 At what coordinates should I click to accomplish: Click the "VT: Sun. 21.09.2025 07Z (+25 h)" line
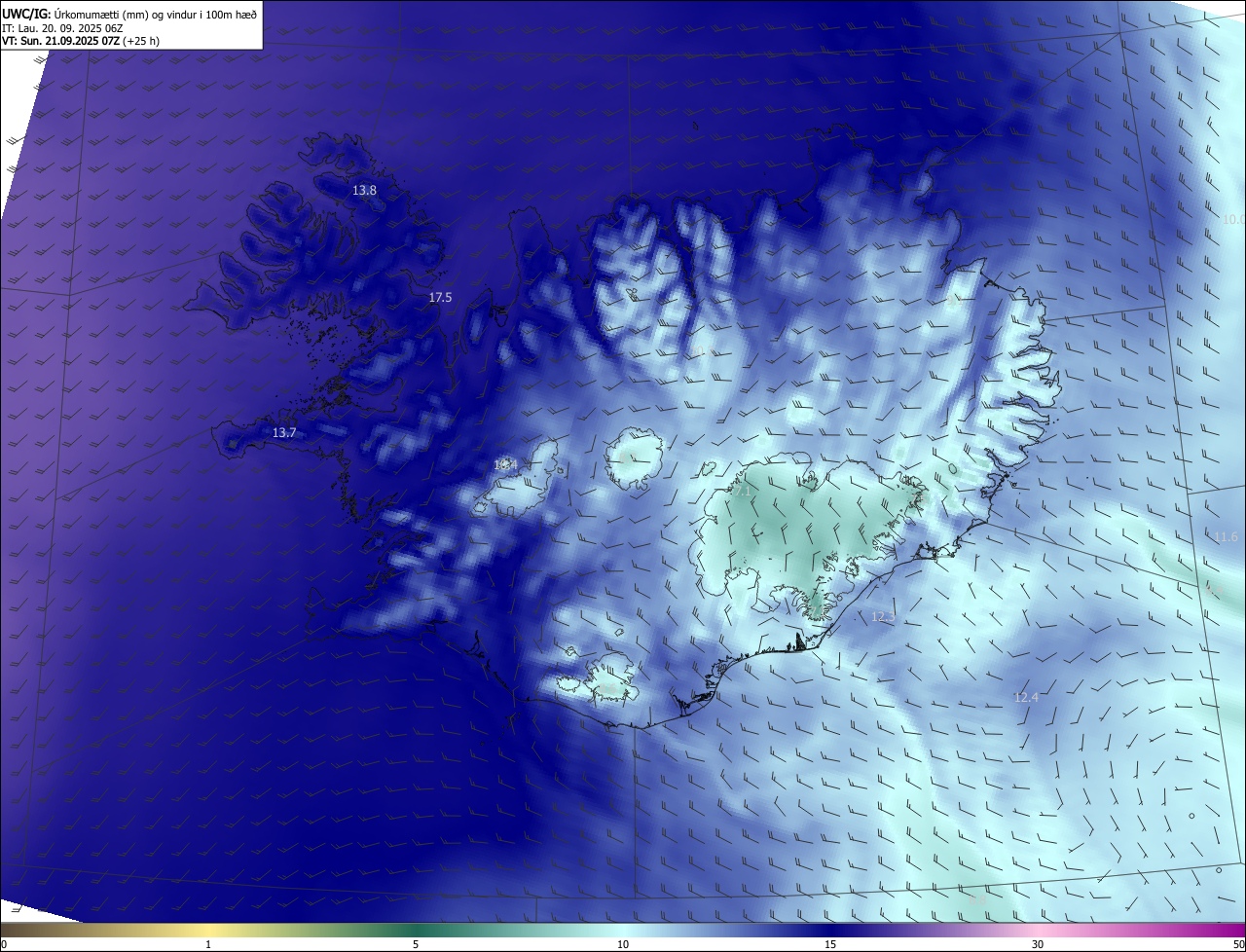coord(81,42)
